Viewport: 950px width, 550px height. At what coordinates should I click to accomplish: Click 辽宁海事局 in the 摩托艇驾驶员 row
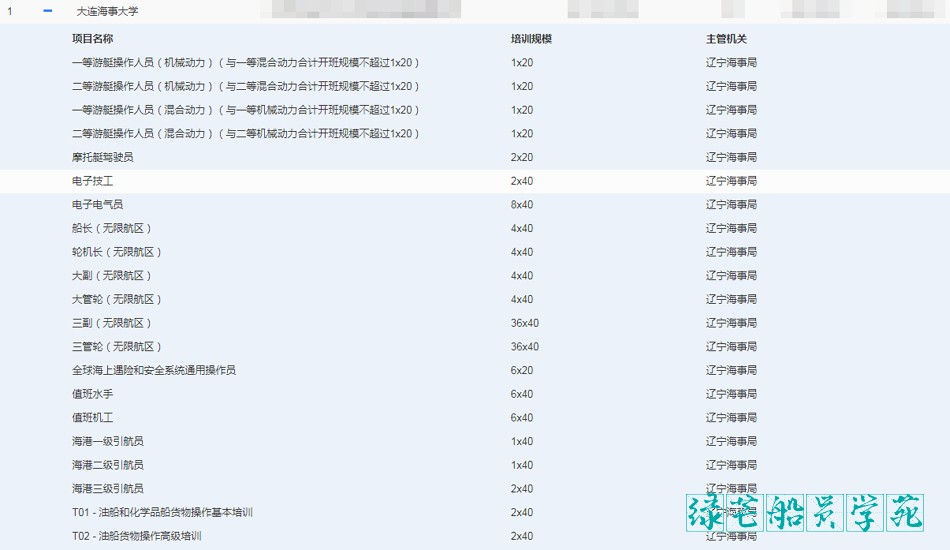click(731, 157)
